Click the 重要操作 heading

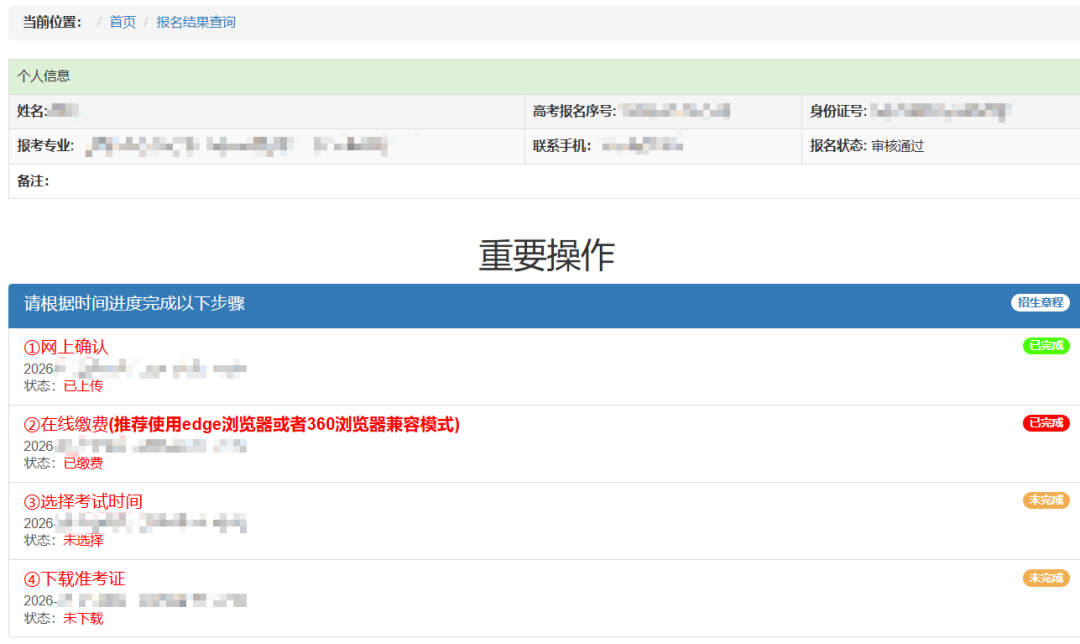click(x=546, y=256)
